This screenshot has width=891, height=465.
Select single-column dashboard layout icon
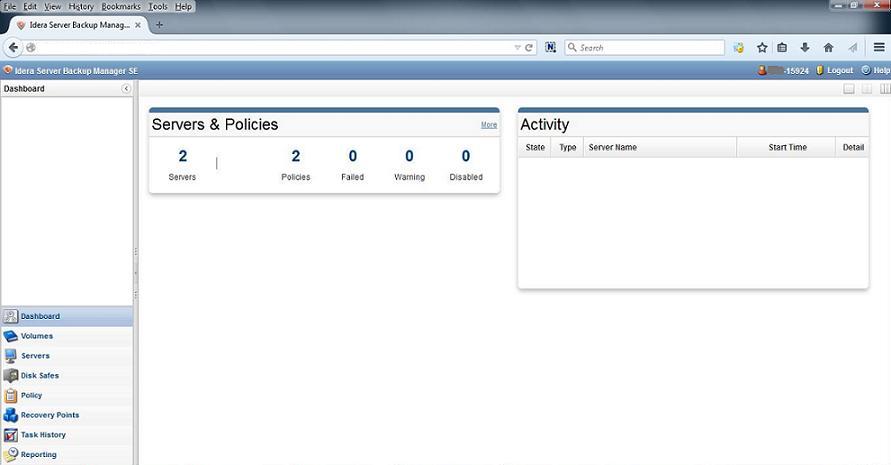click(x=849, y=89)
